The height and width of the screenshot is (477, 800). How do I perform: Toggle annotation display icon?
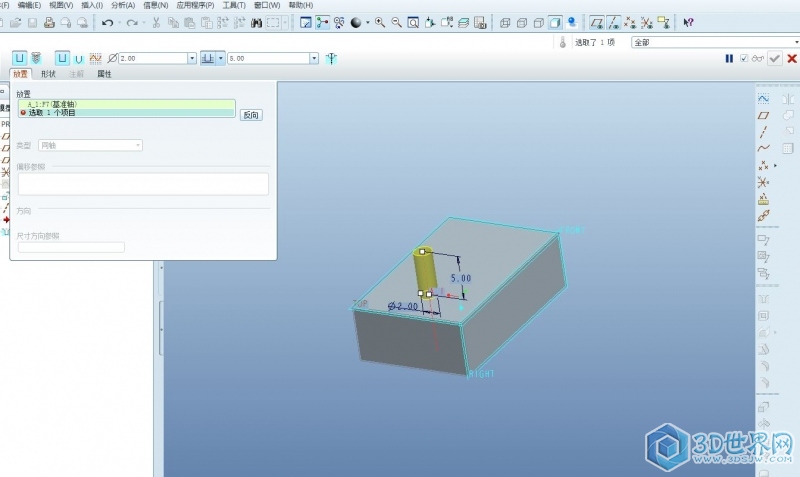click(663, 22)
